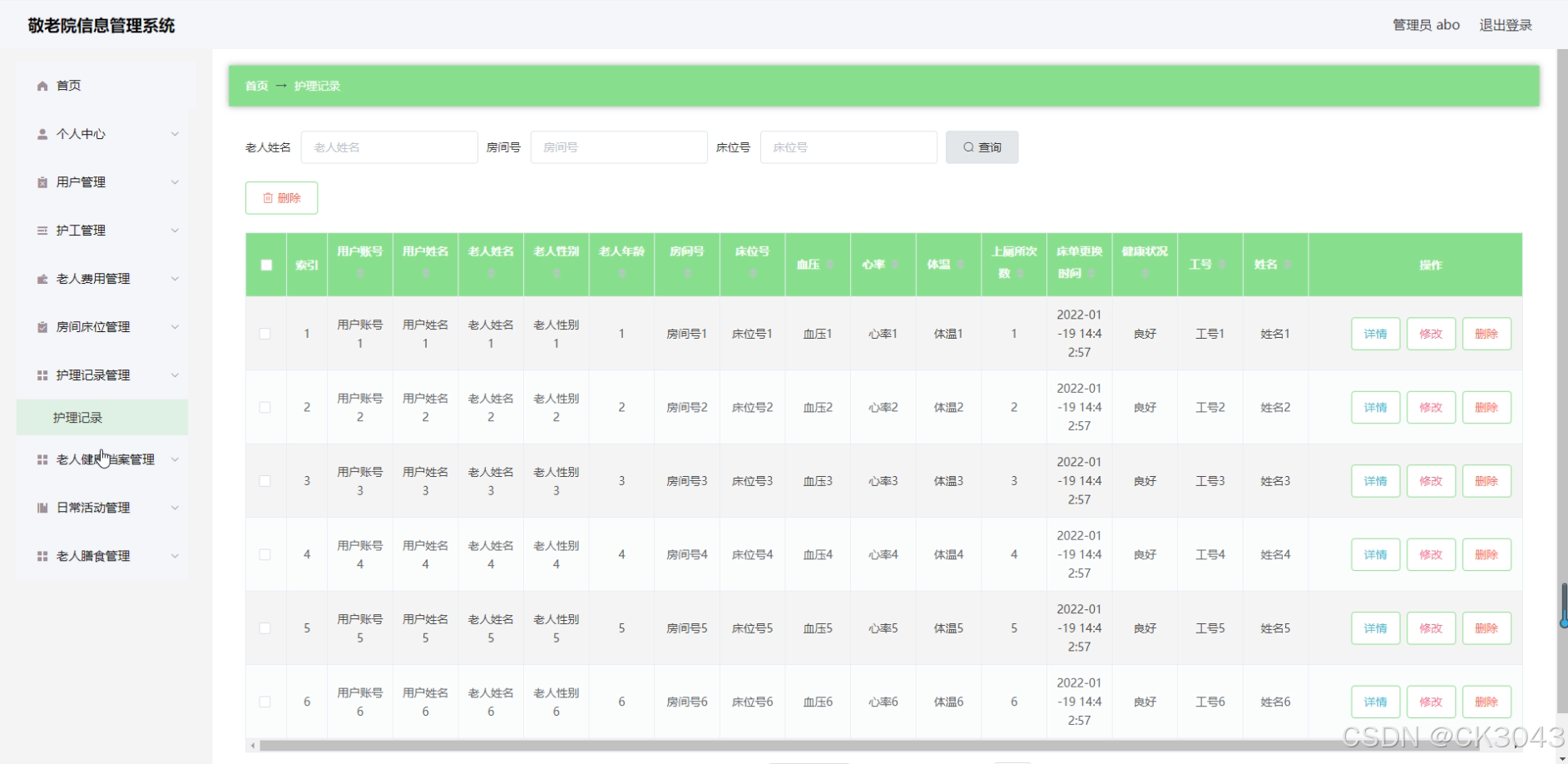This screenshot has width=1568, height=764.
Task: Collapse the 护理记录管理 chevron
Action: pos(175,375)
